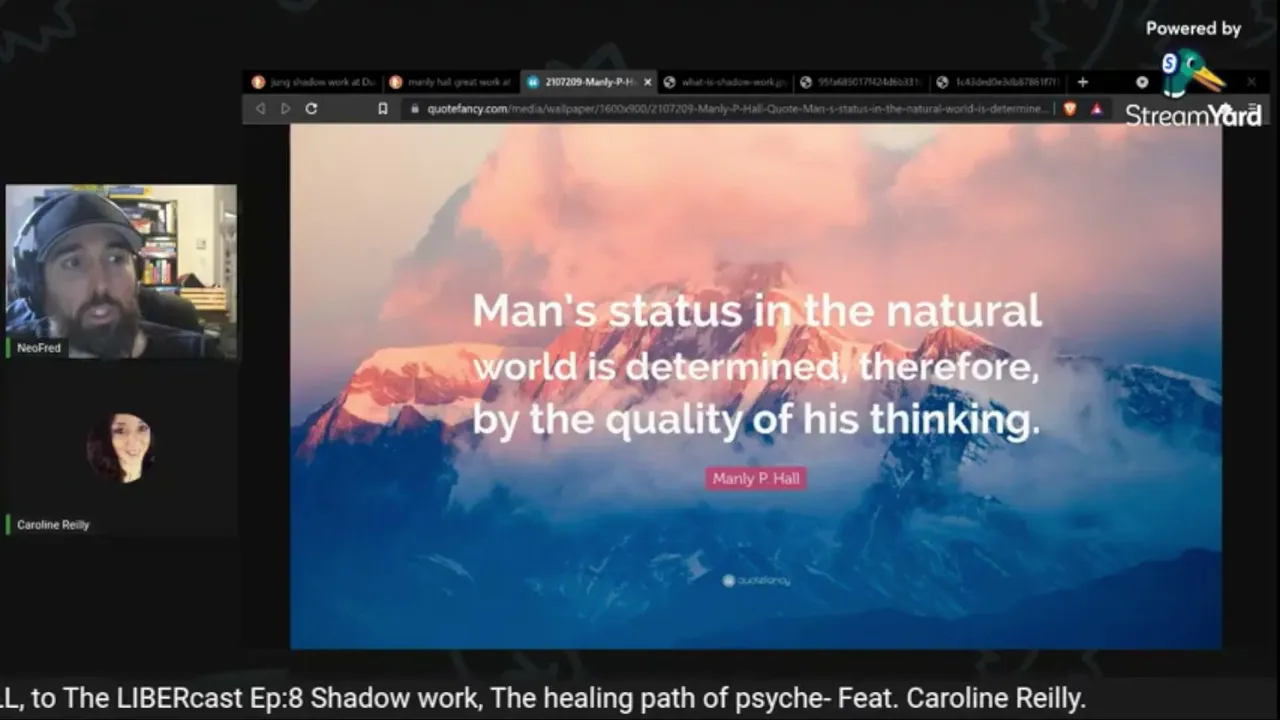Click the jung shadow work tab favicon

(x=259, y=82)
